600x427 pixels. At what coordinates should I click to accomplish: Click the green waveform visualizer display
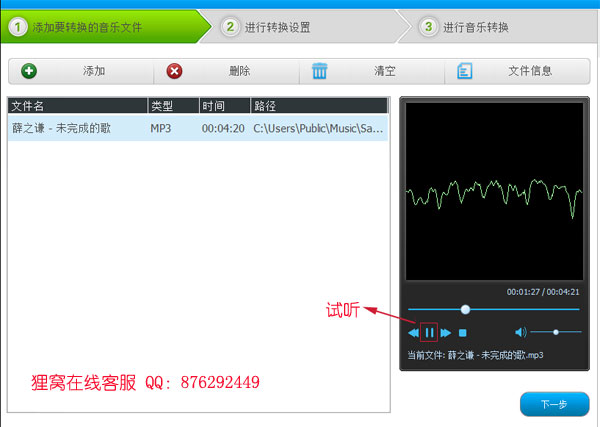coord(494,191)
